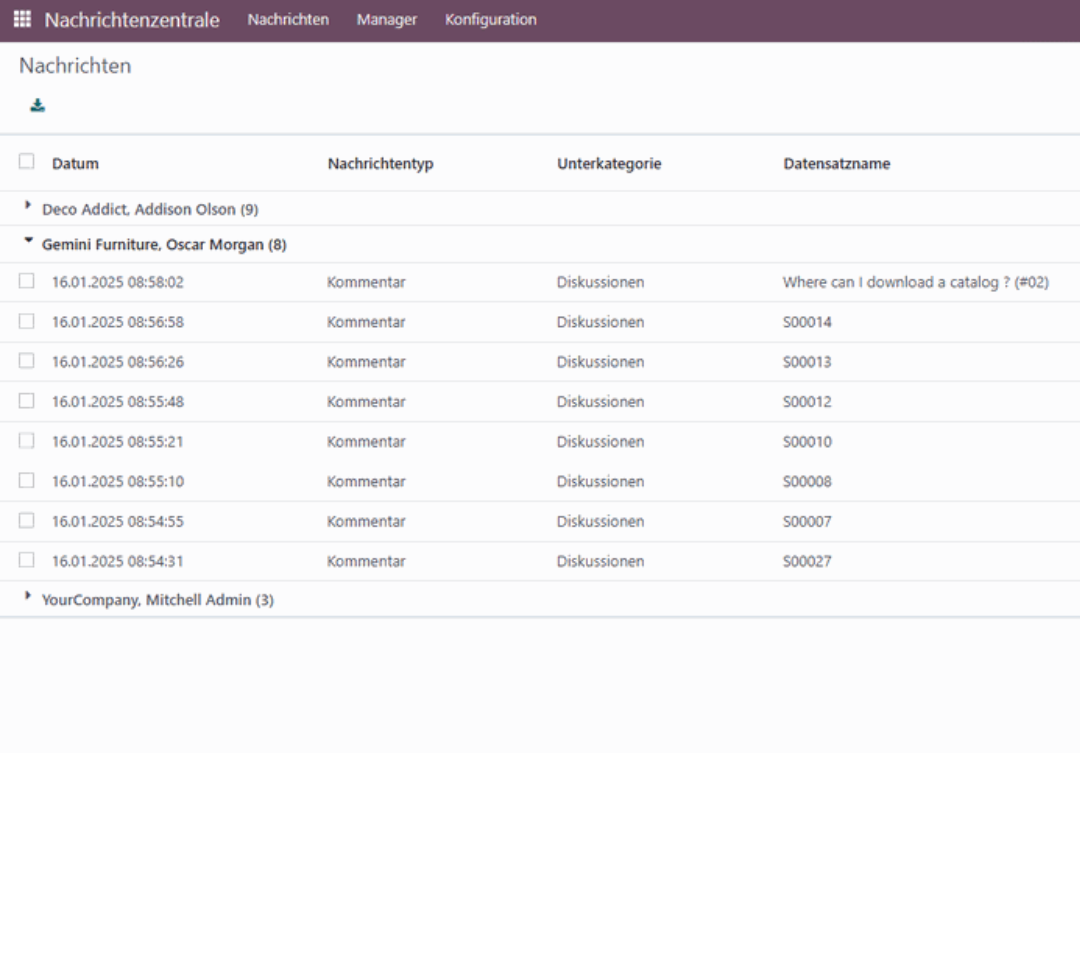1080x960 pixels.
Task: Open the Konfiguration menu
Action: 490,19
